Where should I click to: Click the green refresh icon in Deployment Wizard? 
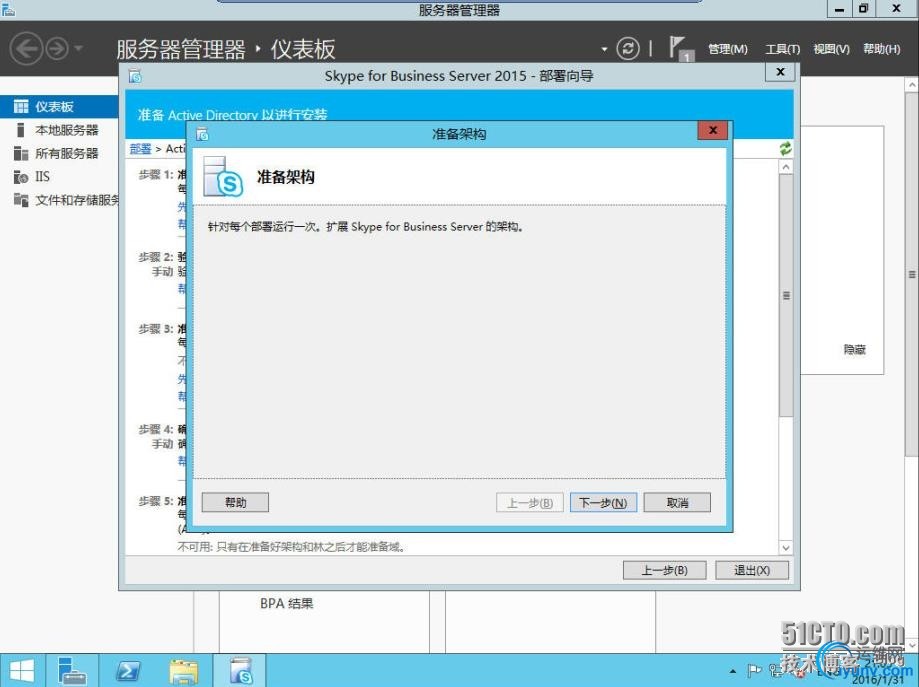pyautogui.click(x=785, y=148)
